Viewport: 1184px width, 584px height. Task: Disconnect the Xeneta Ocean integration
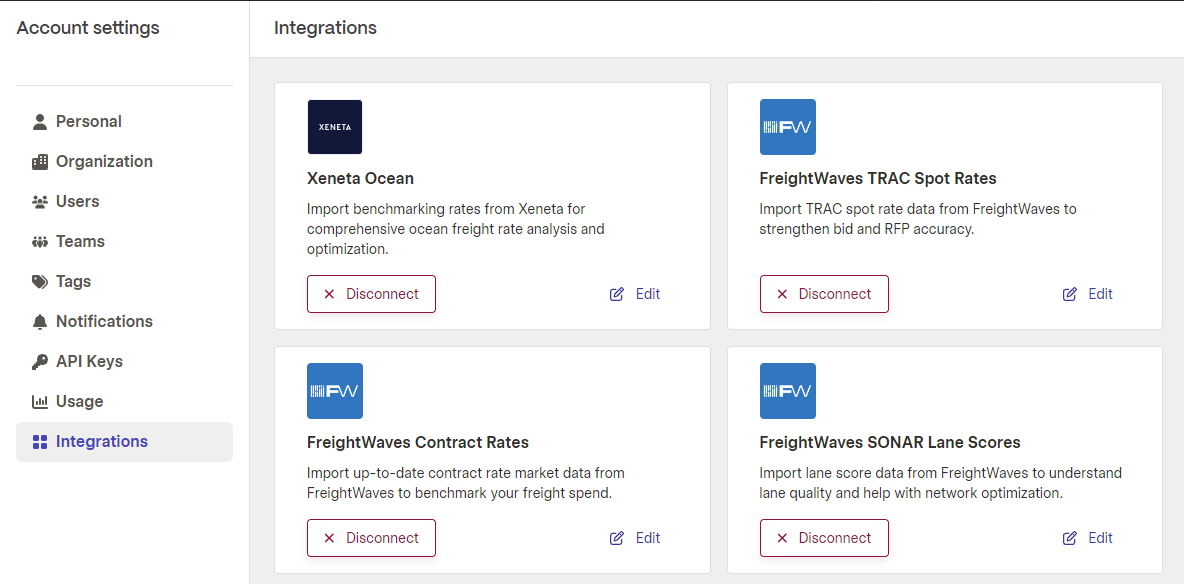click(x=372, y=294)
